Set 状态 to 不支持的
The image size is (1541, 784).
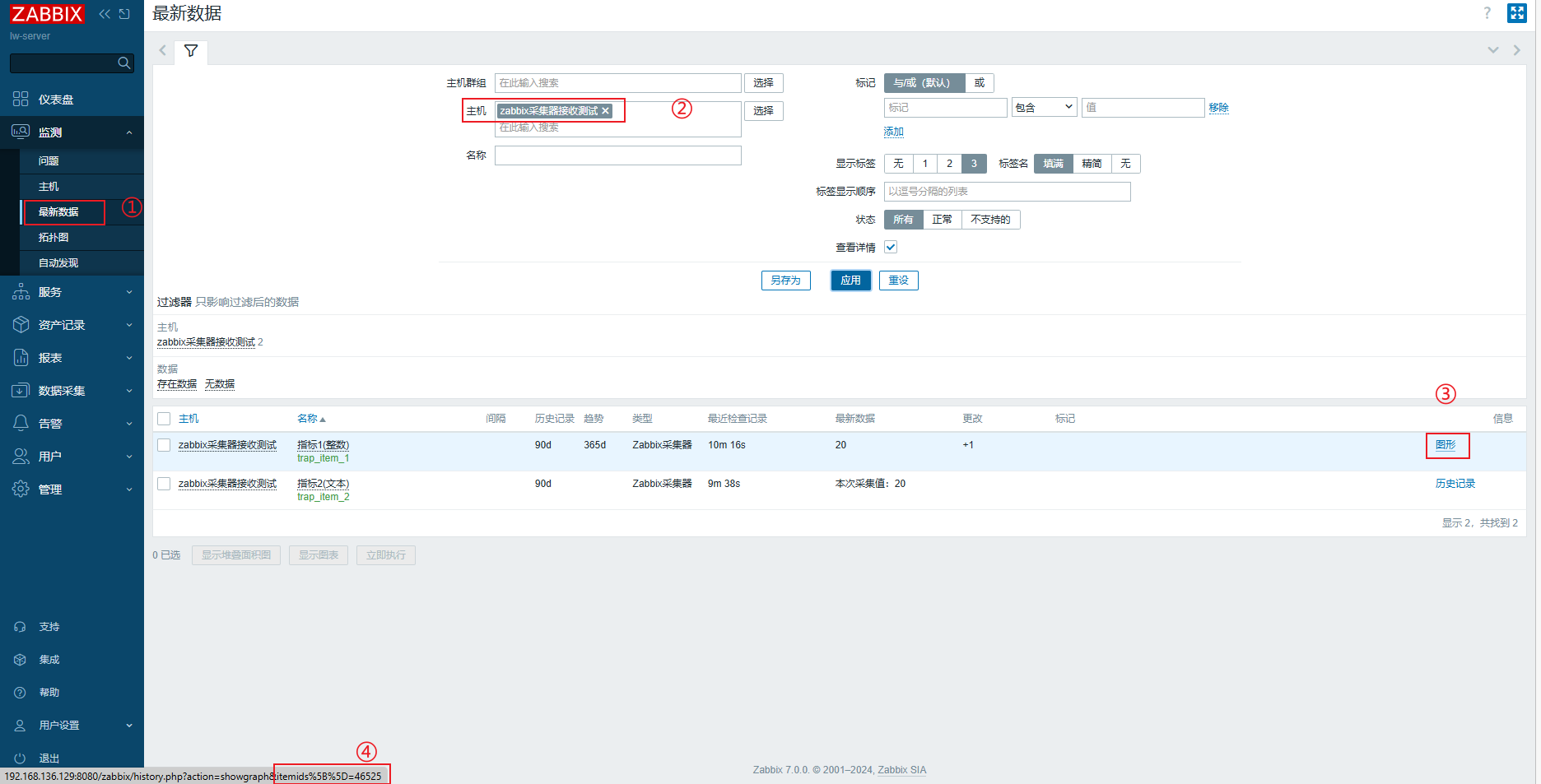[991, 220]
